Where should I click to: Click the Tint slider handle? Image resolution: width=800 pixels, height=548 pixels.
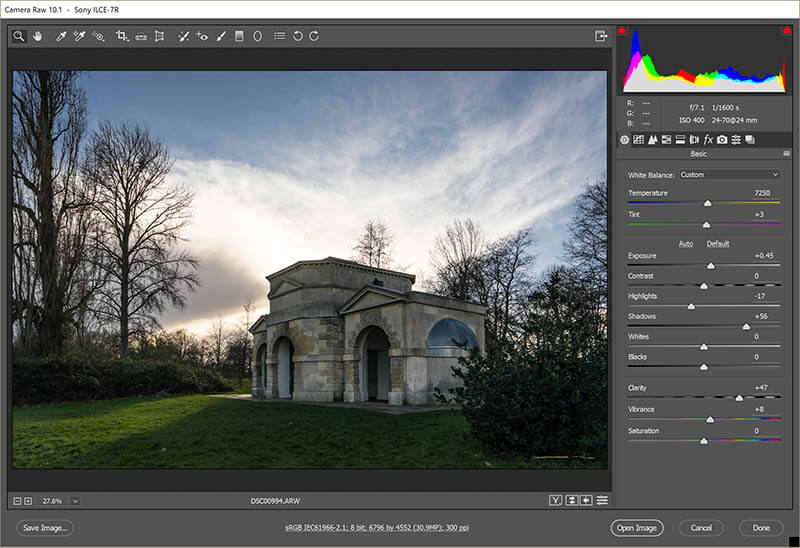click(706, 225)
